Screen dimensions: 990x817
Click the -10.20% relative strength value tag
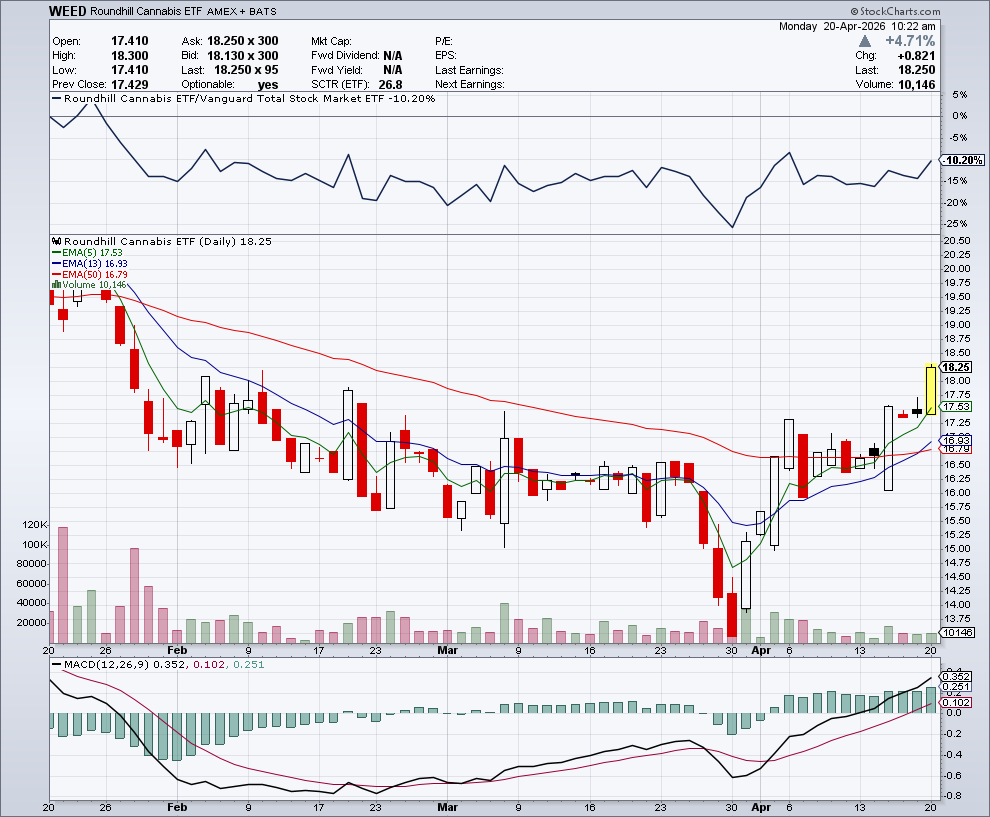[963, 160]
